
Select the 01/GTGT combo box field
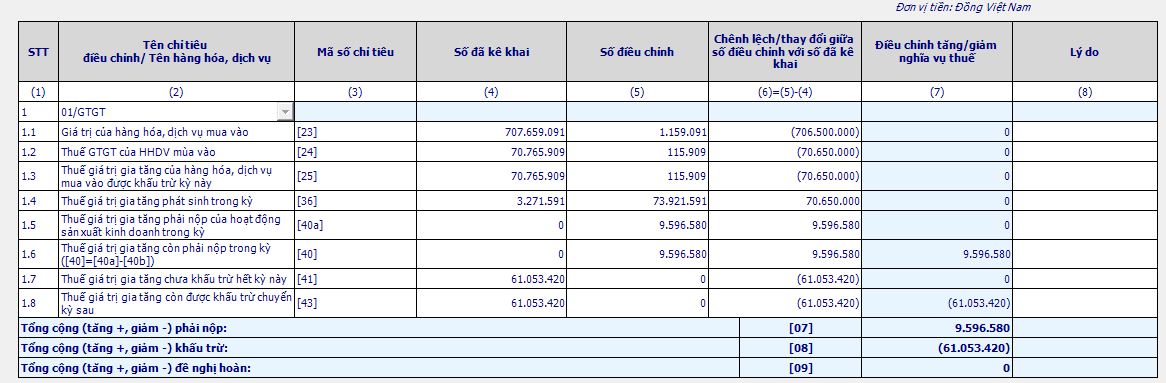point(176,112)
